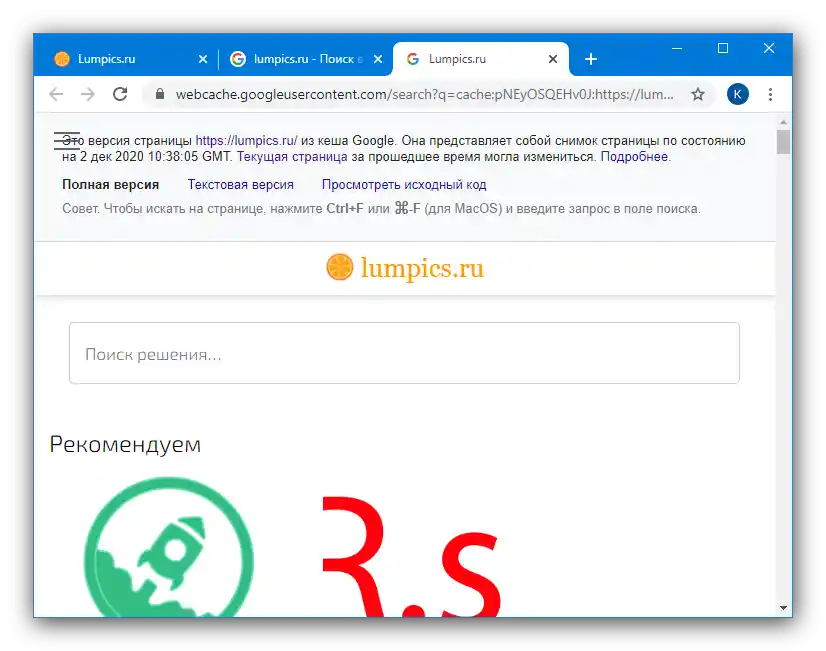Open the green rocket recommended thumbnail
This screenshot has height=651, width=826.
tap(169, 547)
